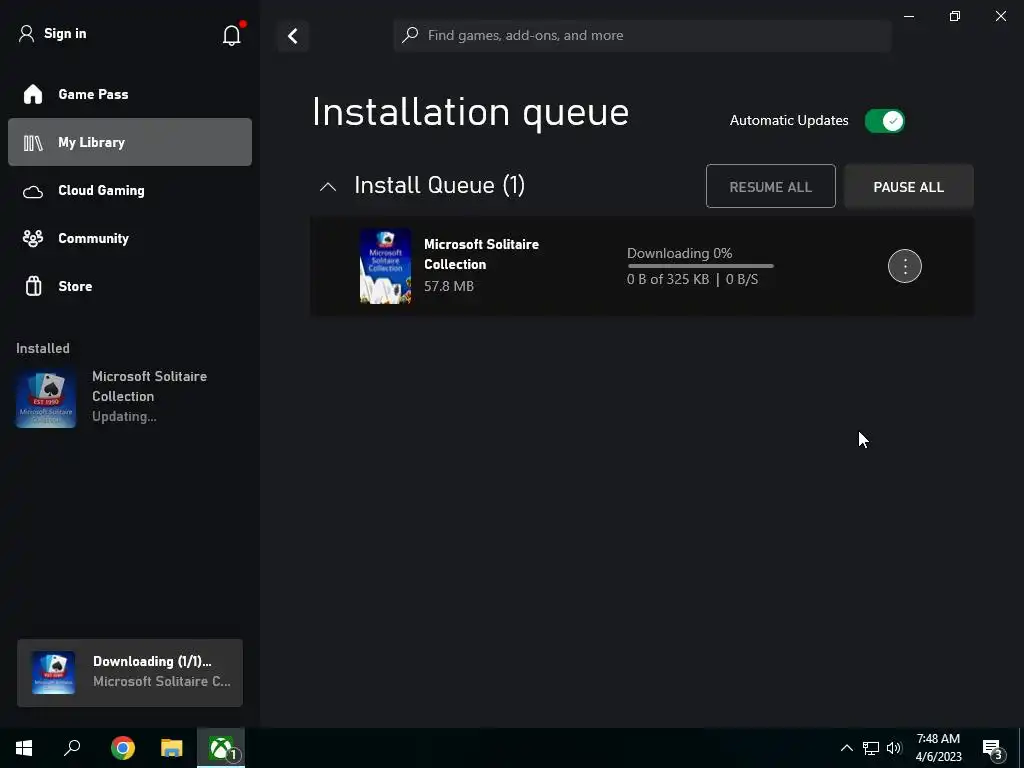1024x768 pixels.
Task: Open Cloud Gaming section
Action: pos(130,190)
